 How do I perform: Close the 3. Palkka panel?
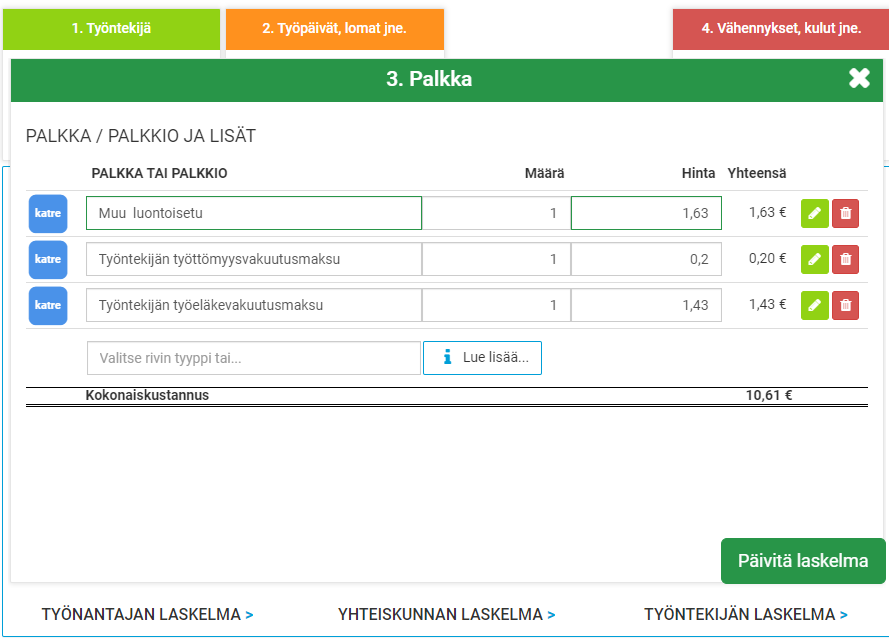(x=859, y=79)
